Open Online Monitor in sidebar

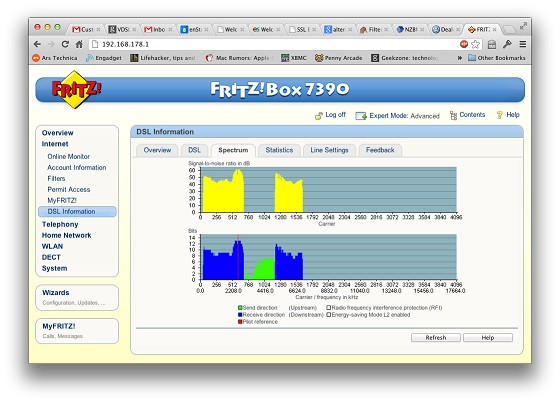pos(69,156)
